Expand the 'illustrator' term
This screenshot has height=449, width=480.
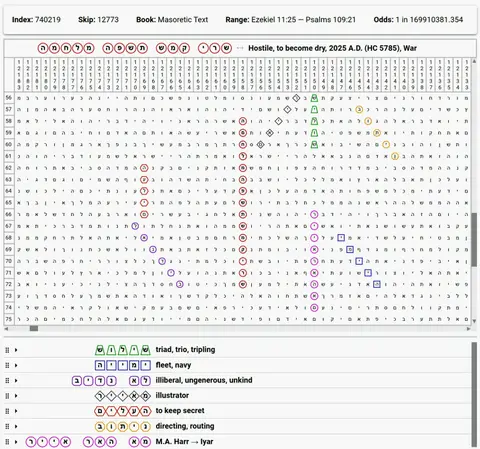pos(16,396)
